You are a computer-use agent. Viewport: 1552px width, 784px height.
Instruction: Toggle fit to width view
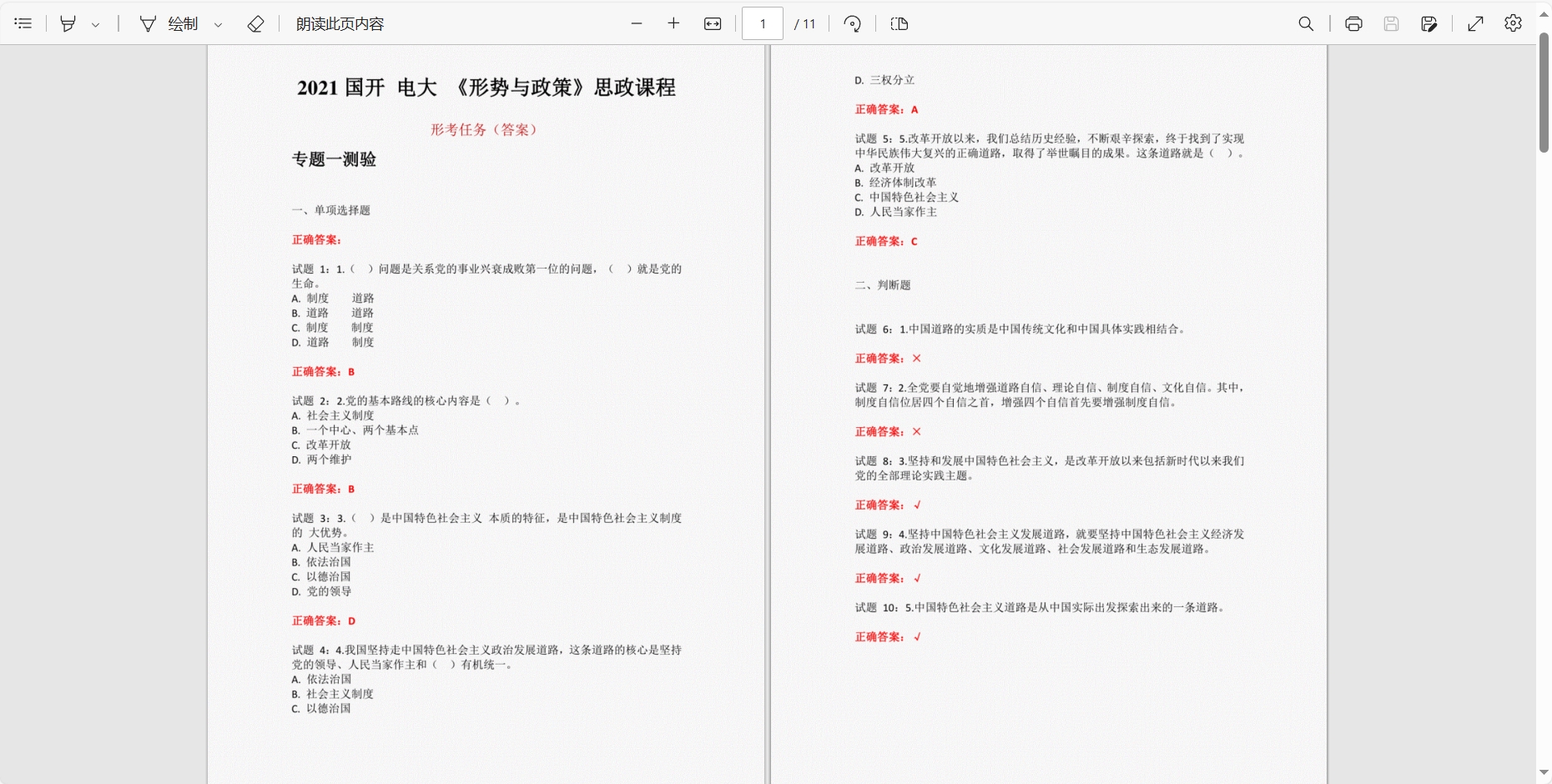tap(713, 23)
